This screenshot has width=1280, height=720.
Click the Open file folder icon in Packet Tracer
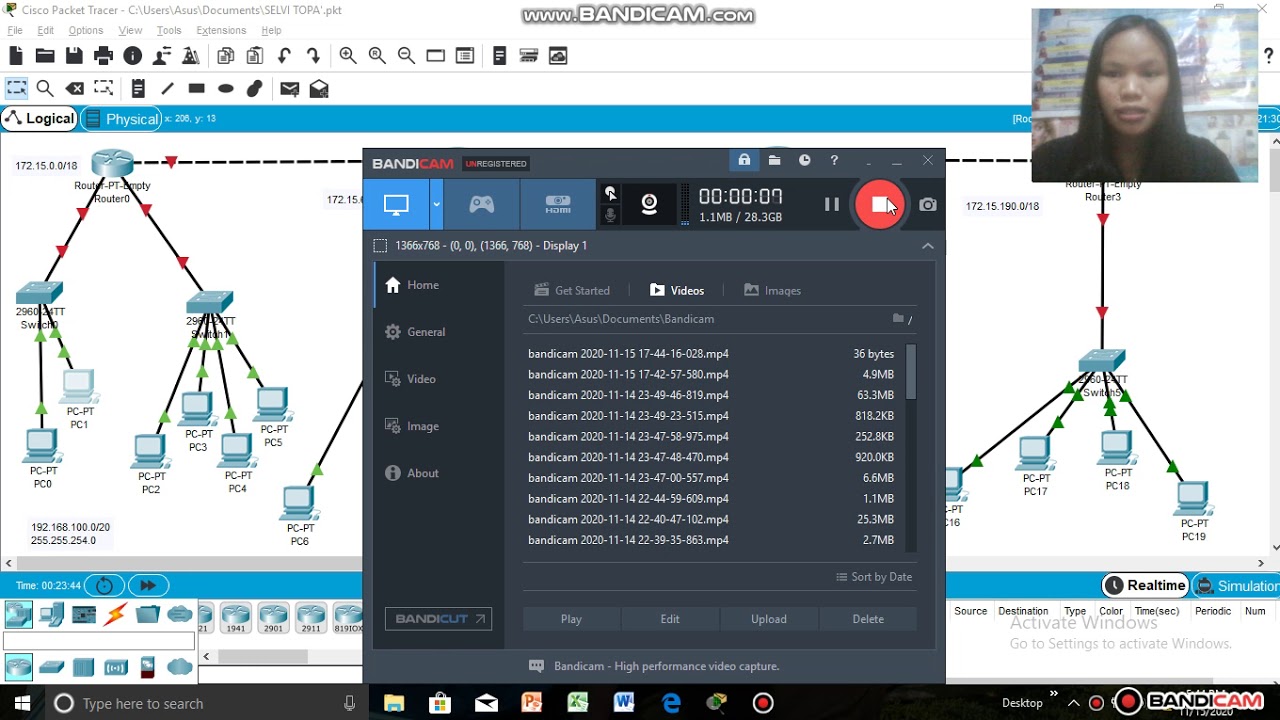tap(45, 56)
